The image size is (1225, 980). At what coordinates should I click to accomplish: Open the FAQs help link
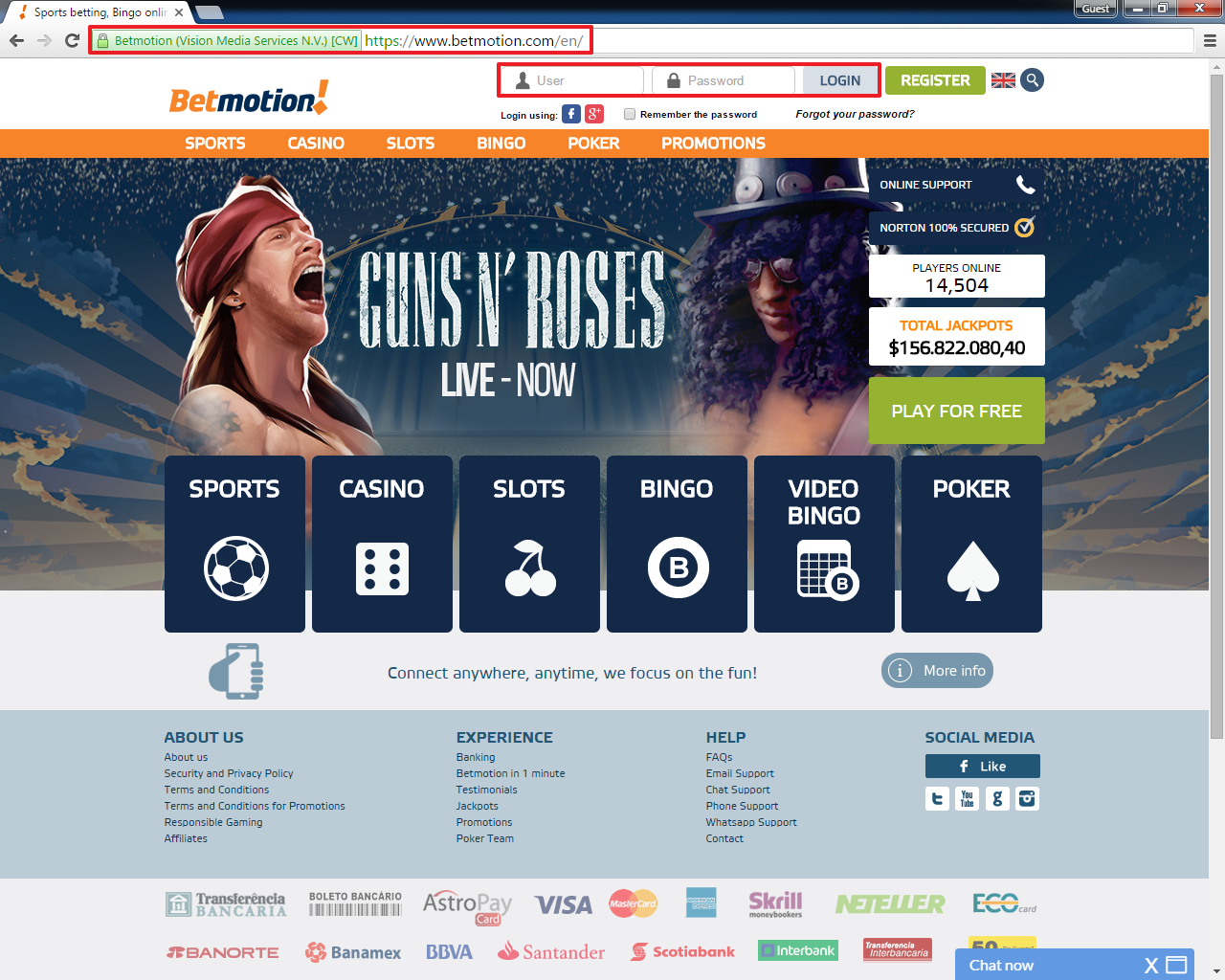(x=720, y=757)
